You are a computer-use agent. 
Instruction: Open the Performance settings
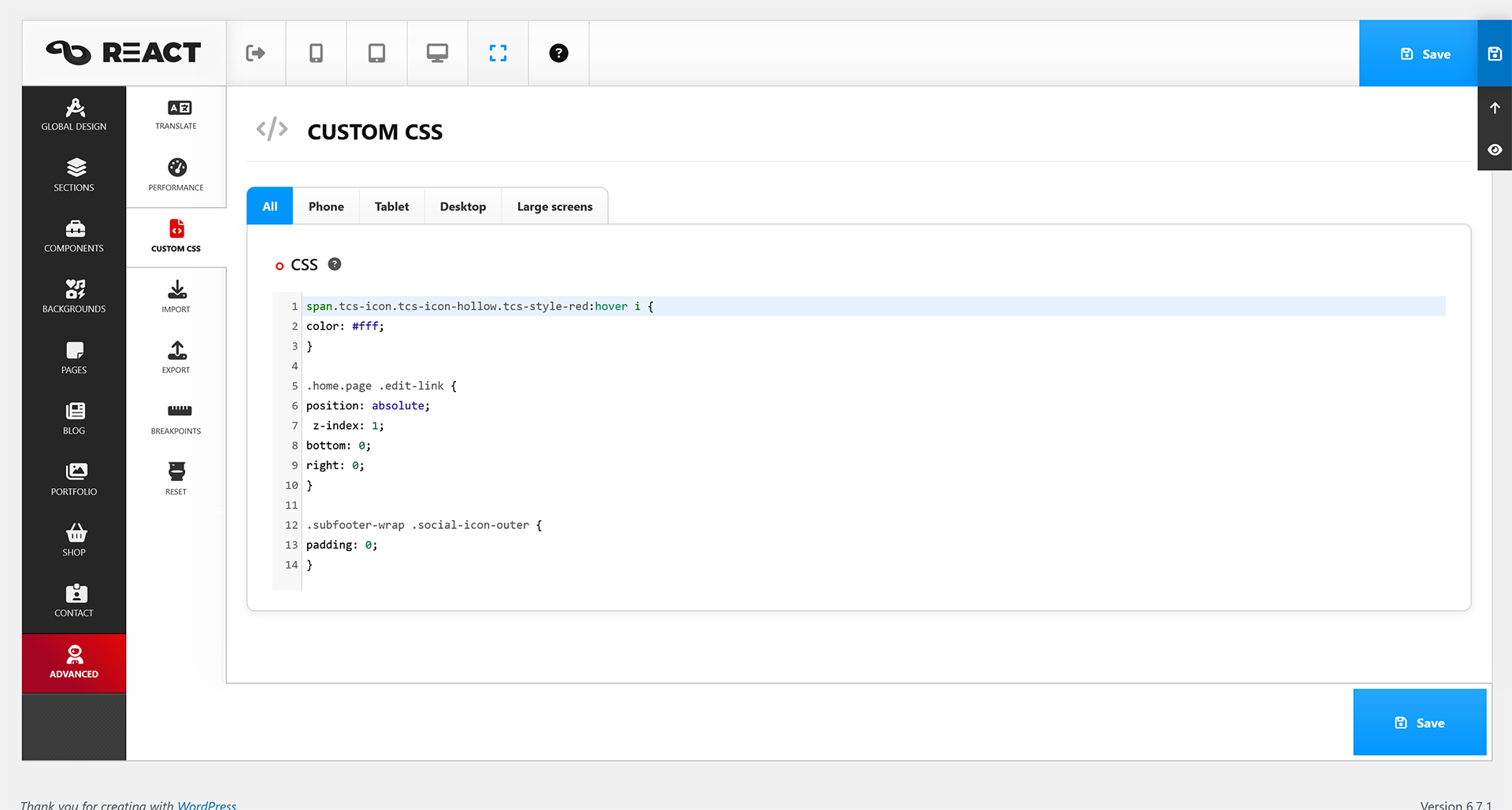[x=176, y=175]
